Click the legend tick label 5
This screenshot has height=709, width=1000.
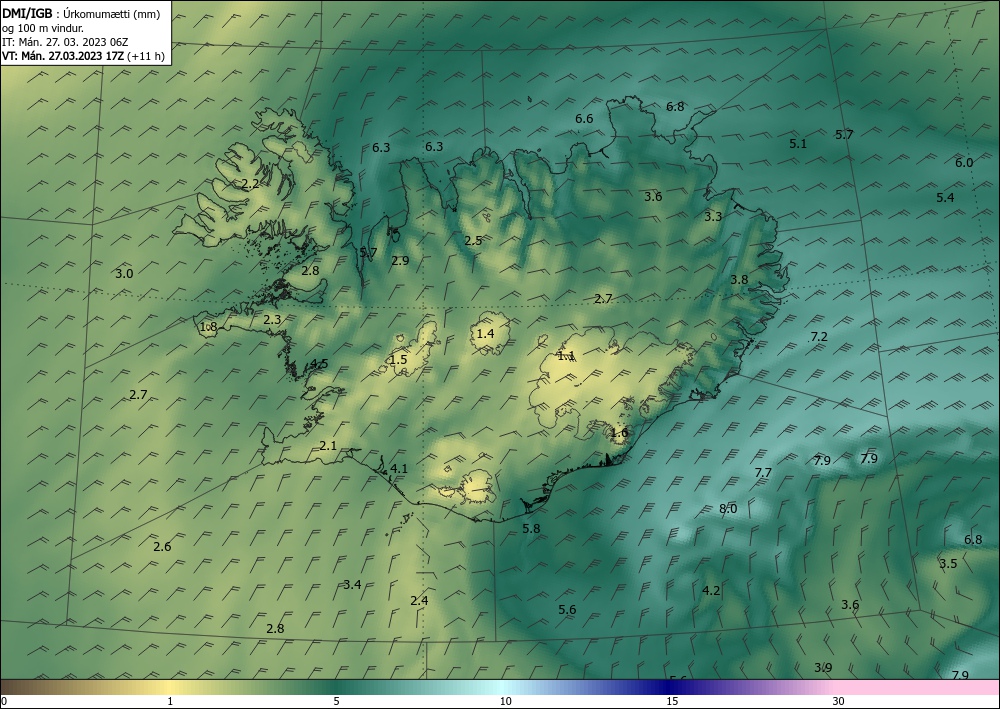coord(336,701)
